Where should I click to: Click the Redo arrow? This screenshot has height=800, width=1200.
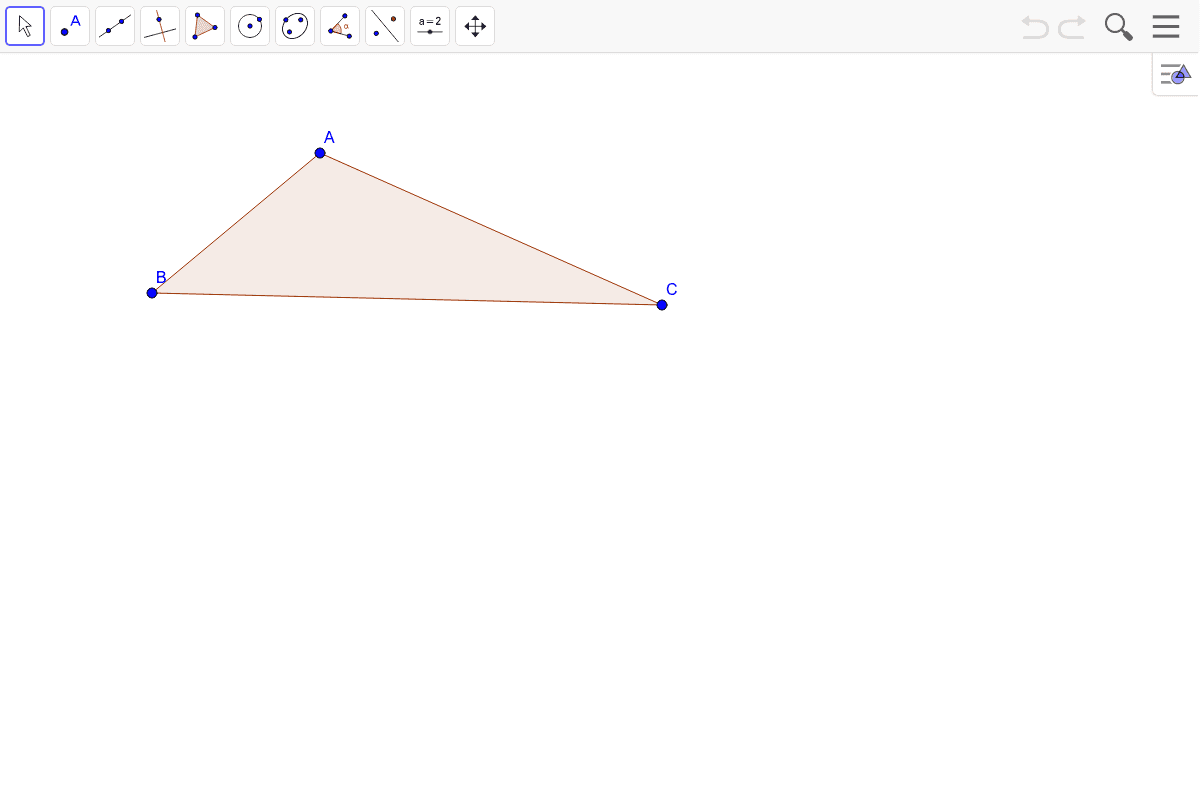[x=1072, y=27]
